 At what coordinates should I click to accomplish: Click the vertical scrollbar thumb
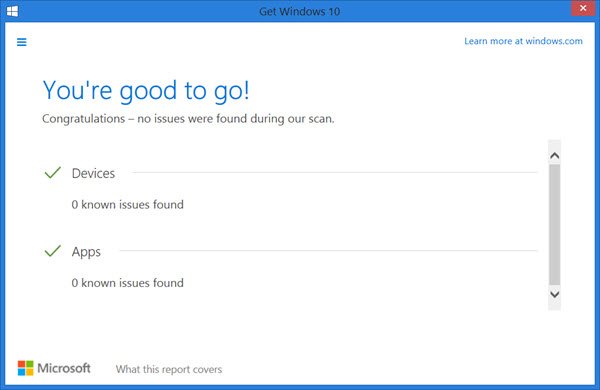554,225
